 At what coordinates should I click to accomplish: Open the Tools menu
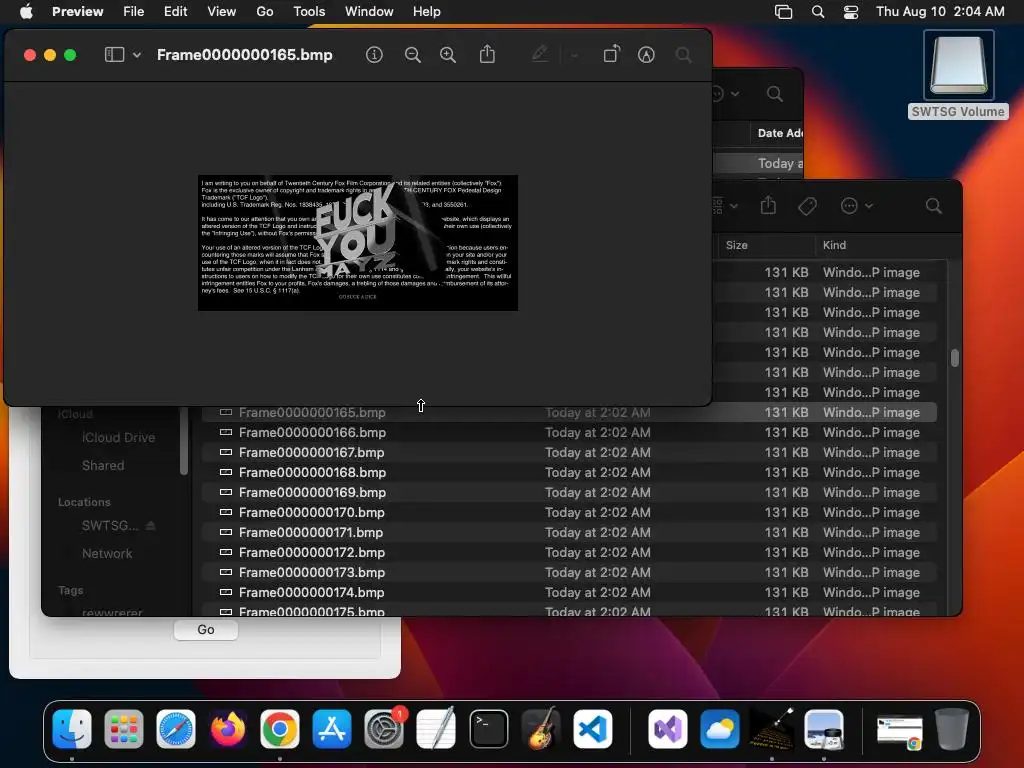(309, 11)
